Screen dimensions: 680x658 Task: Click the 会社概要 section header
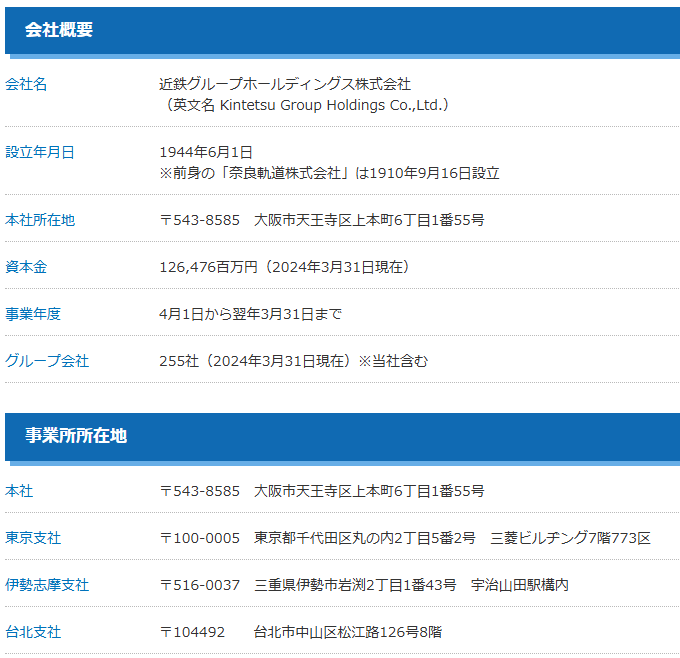point(342,30)
